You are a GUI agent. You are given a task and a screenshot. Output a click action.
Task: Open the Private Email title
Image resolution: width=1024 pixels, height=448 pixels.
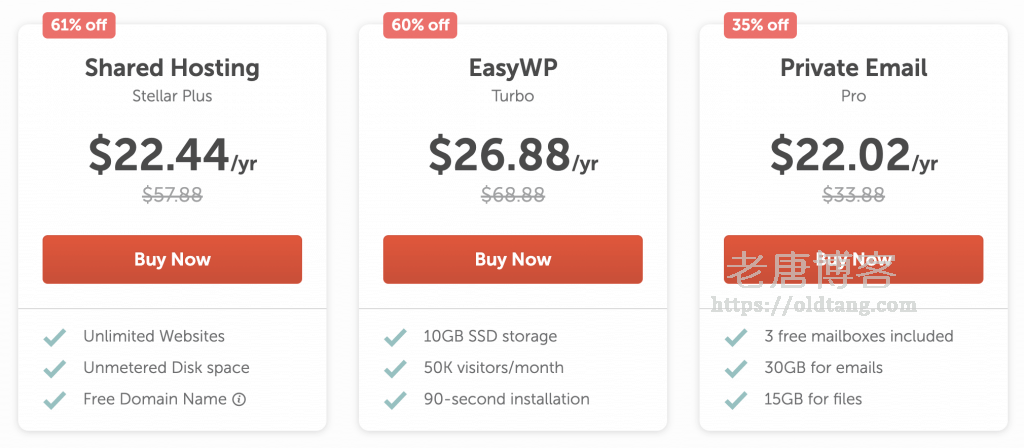(x=853, y=68)
